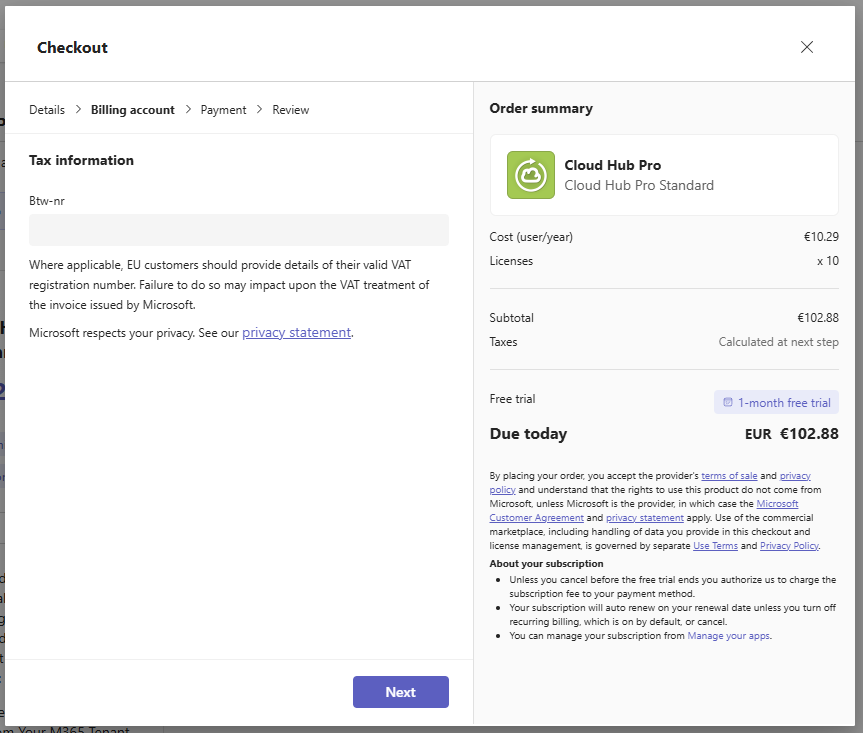Click the chevron between Payment and Review
The width and height of the screenshot is (863, 733).
[259, 110]
